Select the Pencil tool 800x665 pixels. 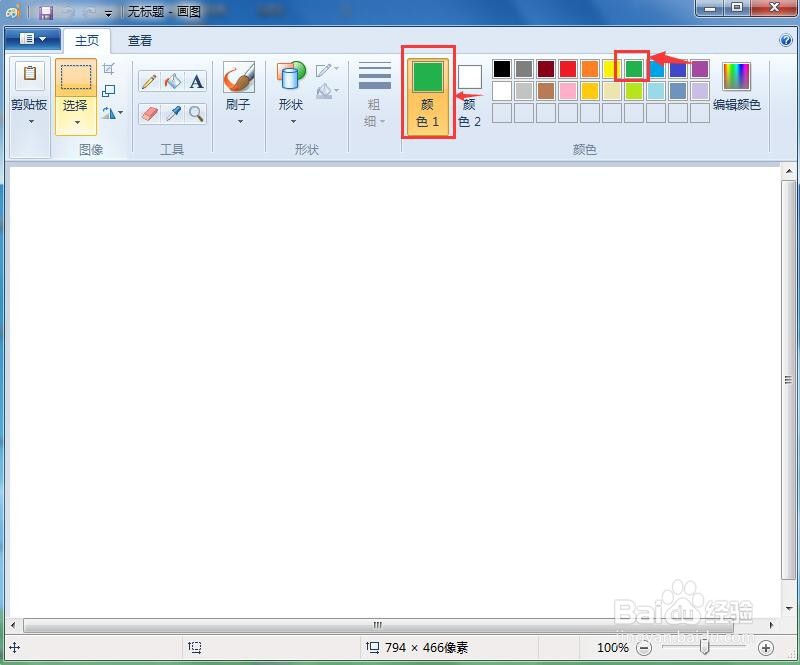point(149,82)
